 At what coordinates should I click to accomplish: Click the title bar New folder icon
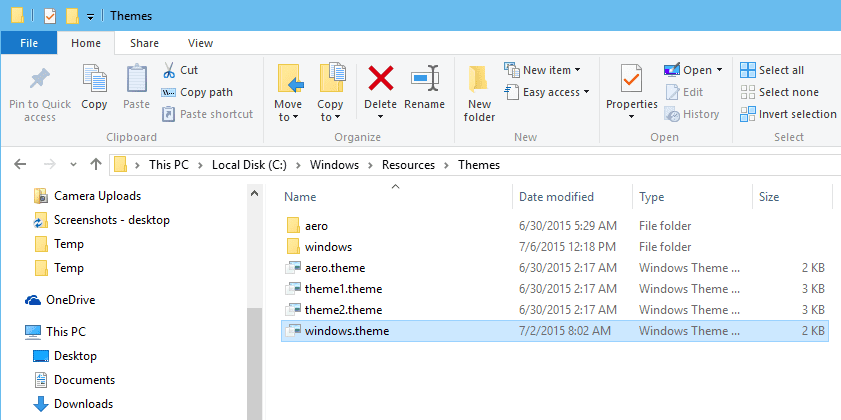[72, 16]
